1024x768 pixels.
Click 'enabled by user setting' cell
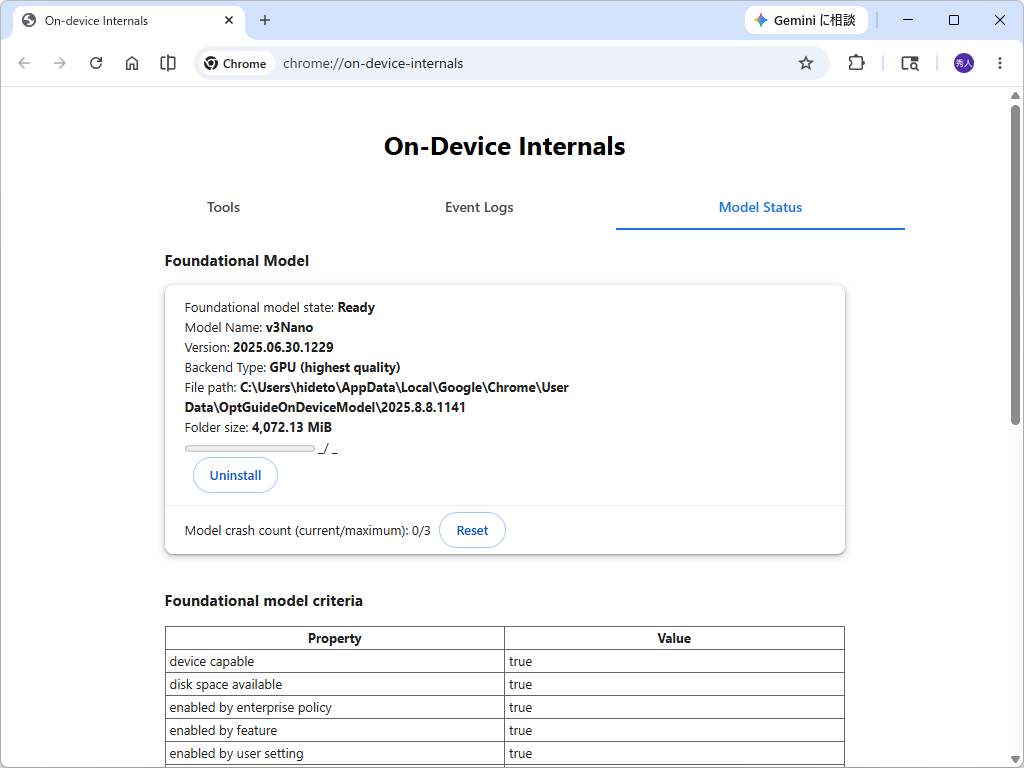[x=335, y=753]
